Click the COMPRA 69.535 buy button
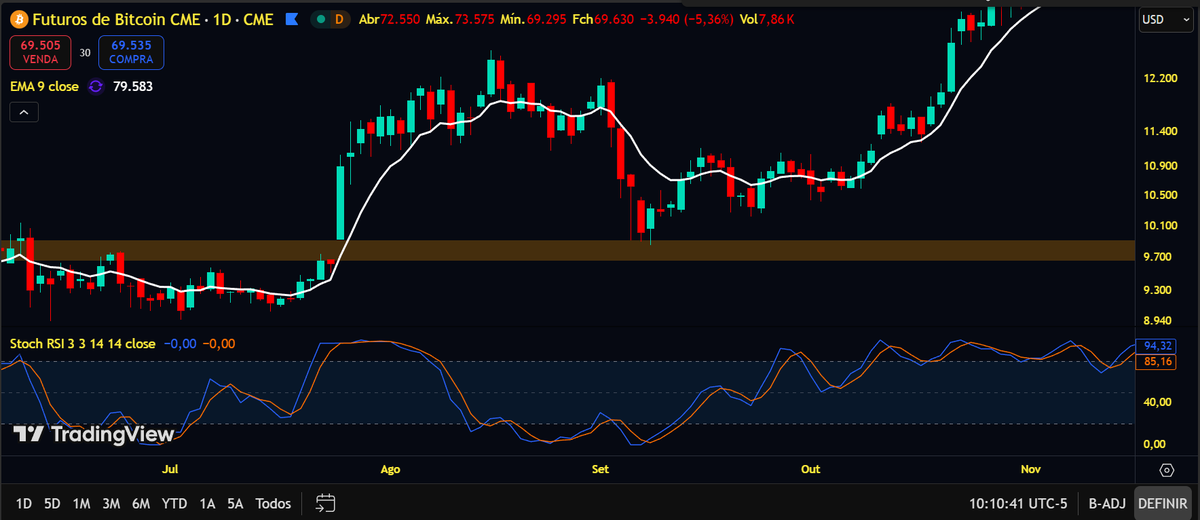Viewport: 1200px width, 520px height. tap(131, 52)
